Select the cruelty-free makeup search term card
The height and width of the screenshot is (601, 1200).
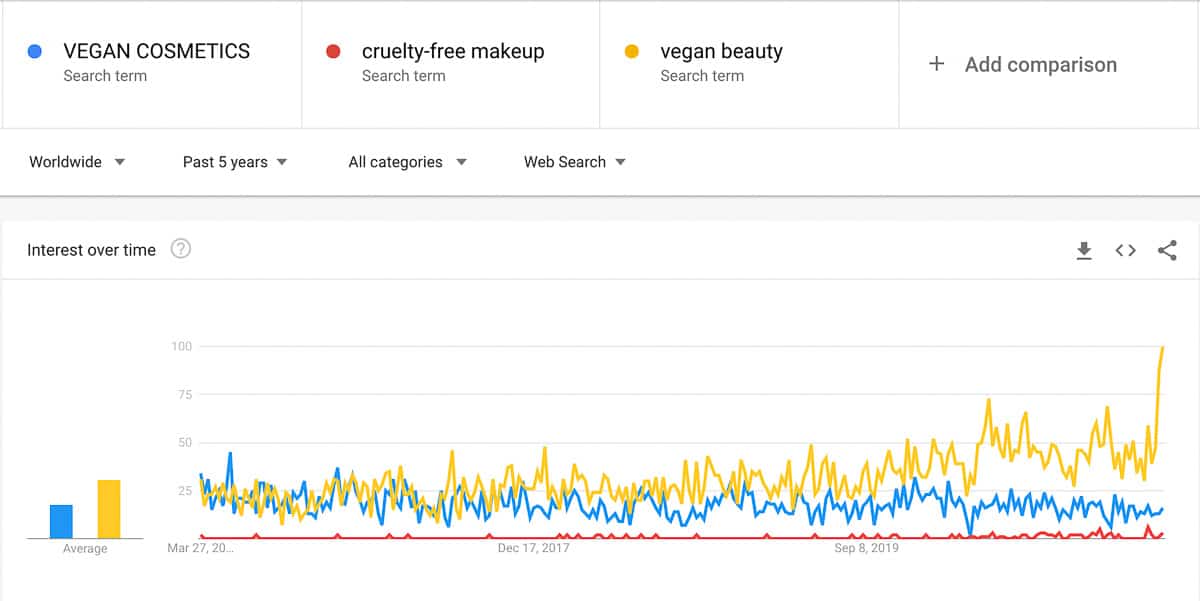point(450,65)
